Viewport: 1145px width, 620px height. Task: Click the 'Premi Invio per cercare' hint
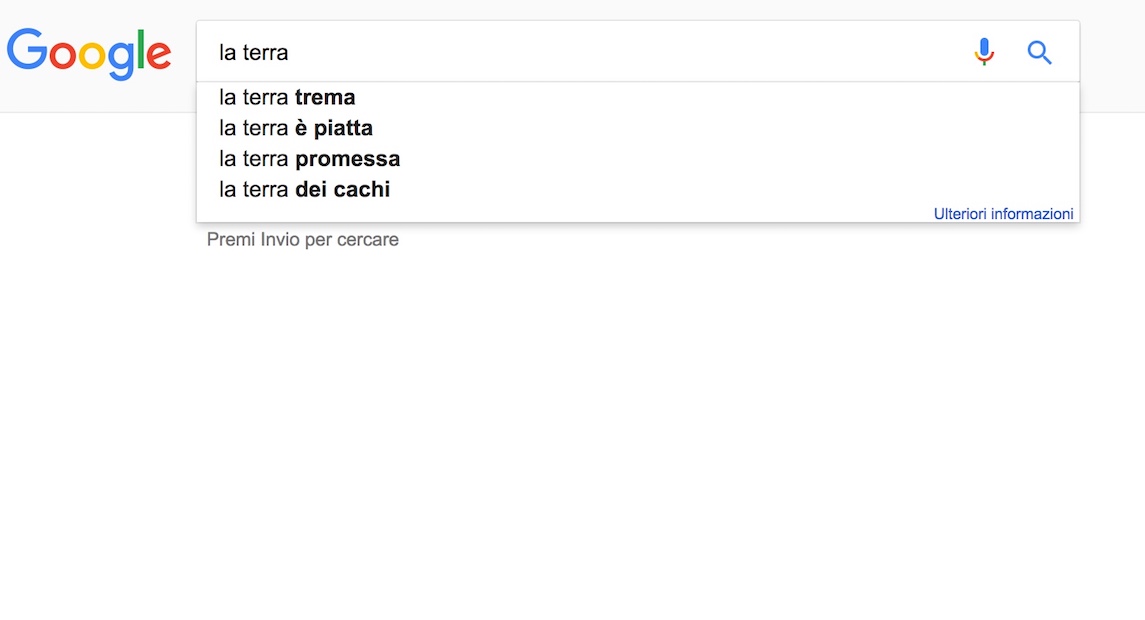(x=302, y=239)
